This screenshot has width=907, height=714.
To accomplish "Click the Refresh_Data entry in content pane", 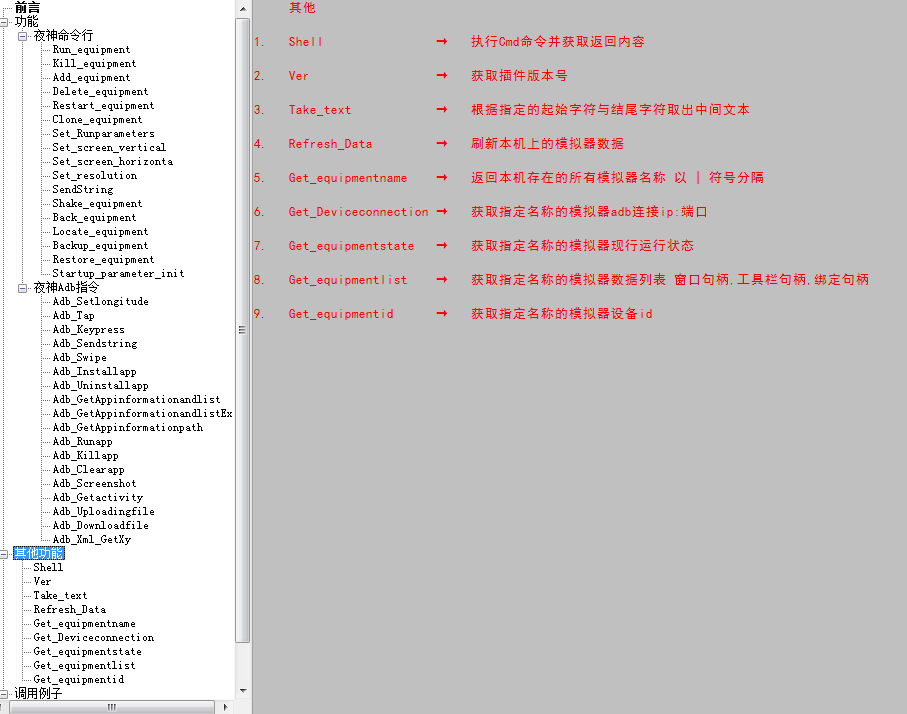I will tap(330, 144).
